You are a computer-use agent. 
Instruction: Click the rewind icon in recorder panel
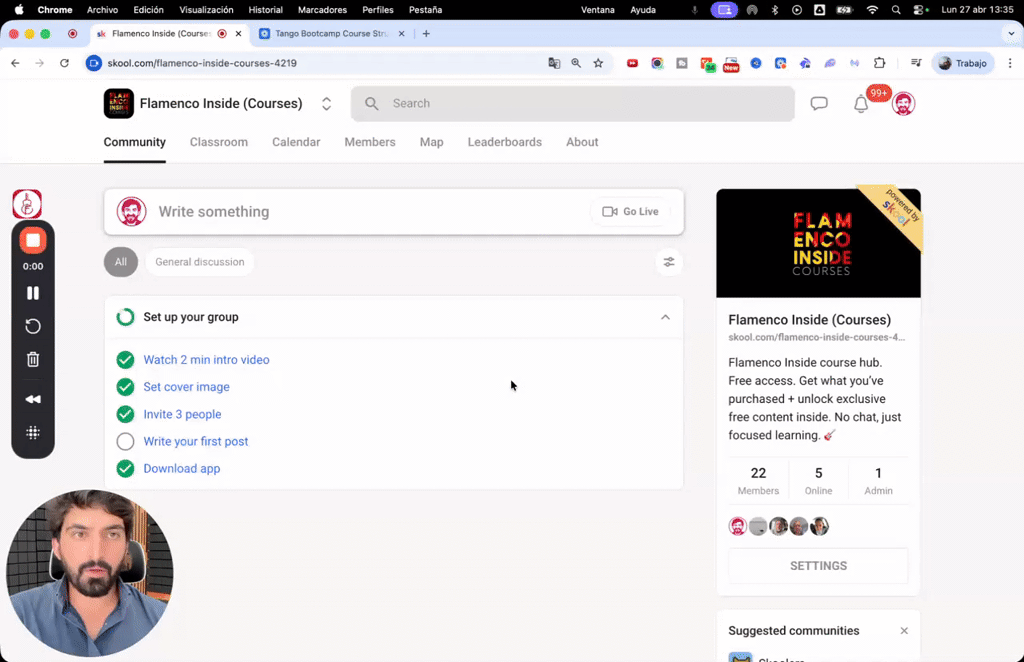click(33, 399)
